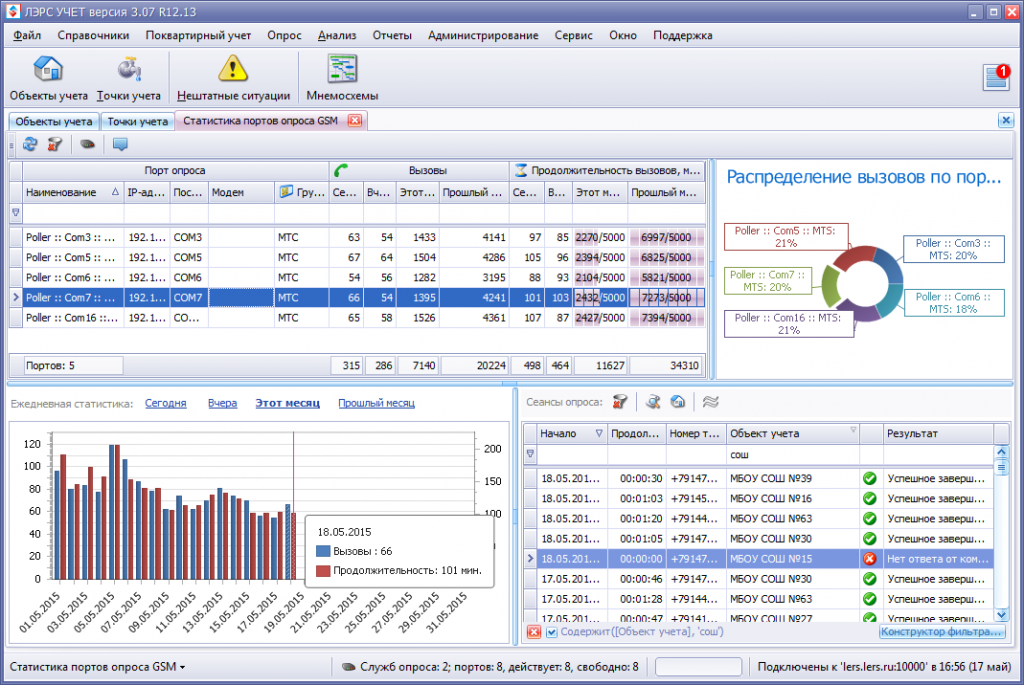Switch to the Точки учета tab
The image size is (1024, 685).
point(138,121)
